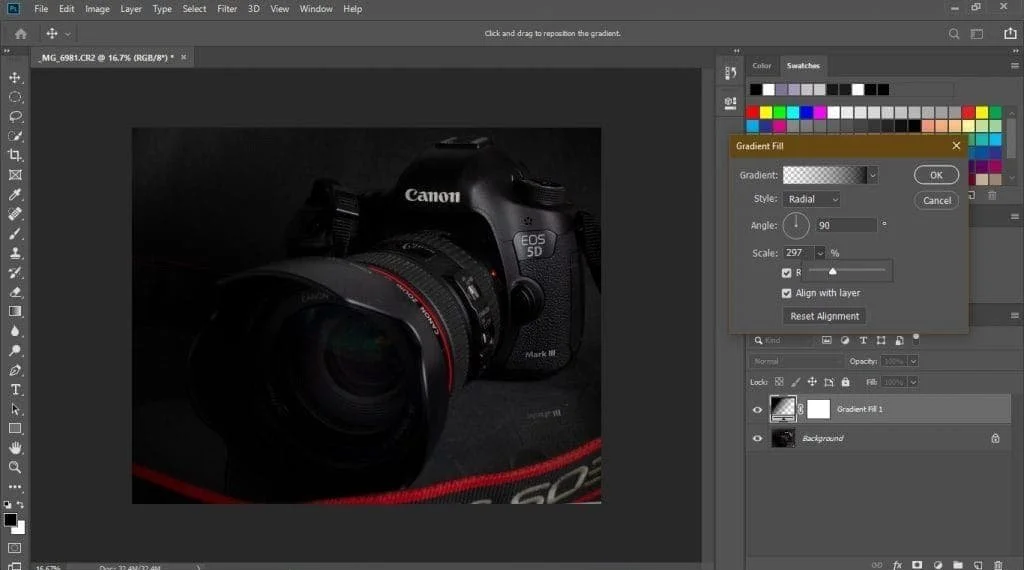The height and width of the screenshot is (570, 1024).
Task: Create new fill or adjustment layer
Action: (938, 565)
